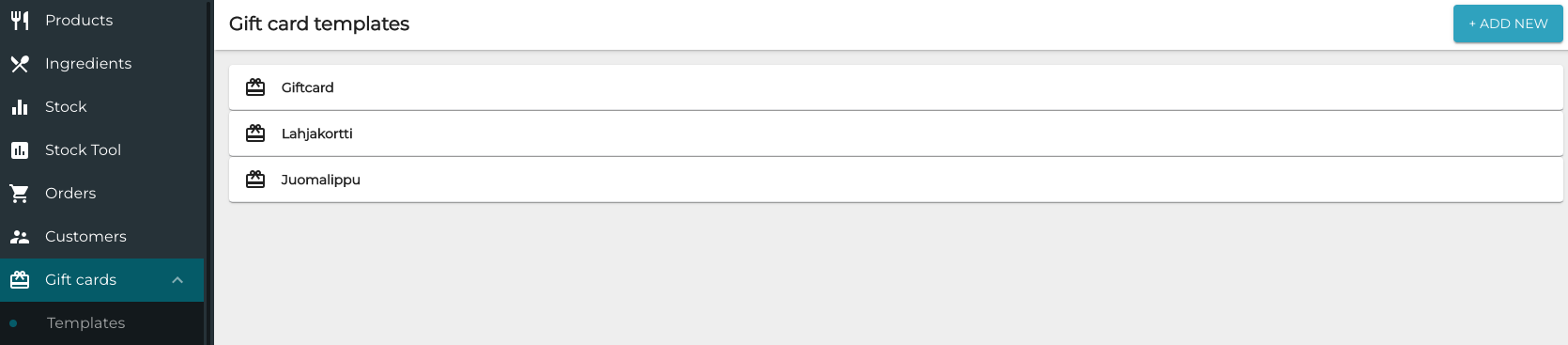Click the Stock Tool chart icon
The width and height of the screenshot is (1568, 345).
20,150
